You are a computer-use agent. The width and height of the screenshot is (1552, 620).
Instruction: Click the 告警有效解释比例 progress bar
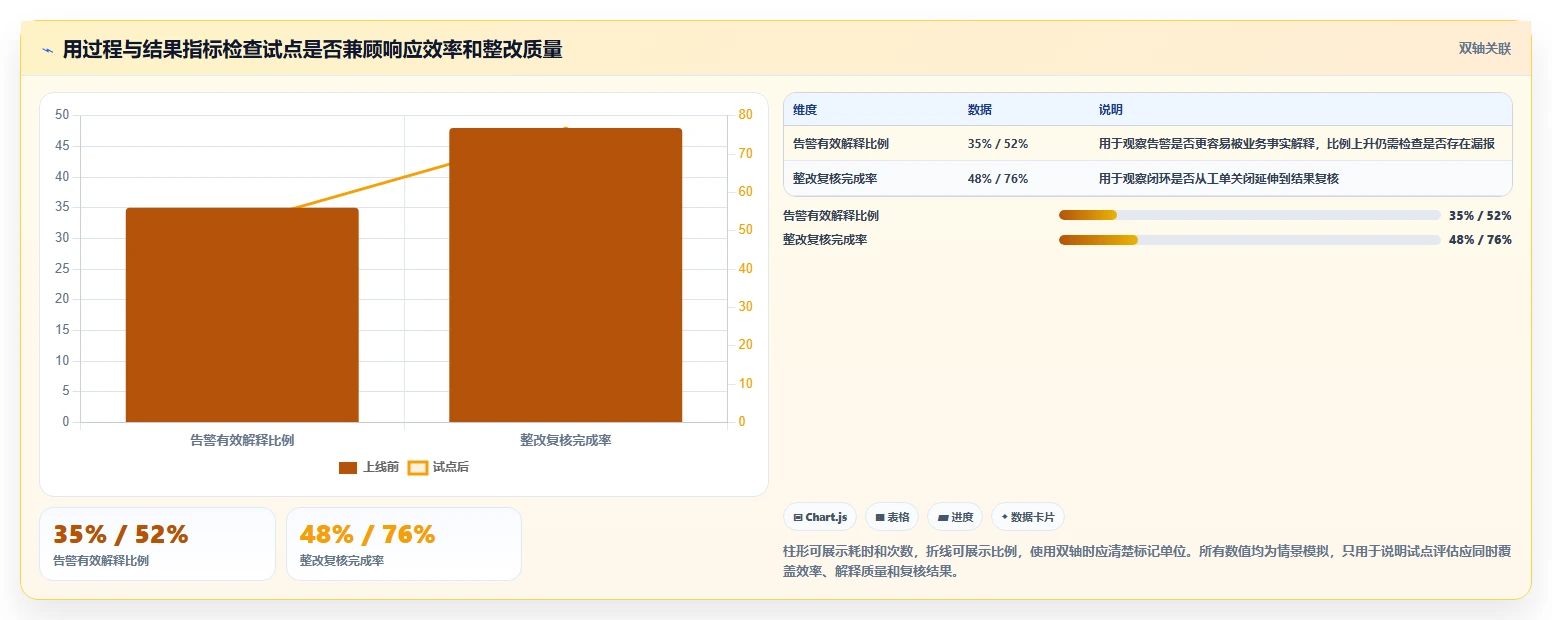1249,215
